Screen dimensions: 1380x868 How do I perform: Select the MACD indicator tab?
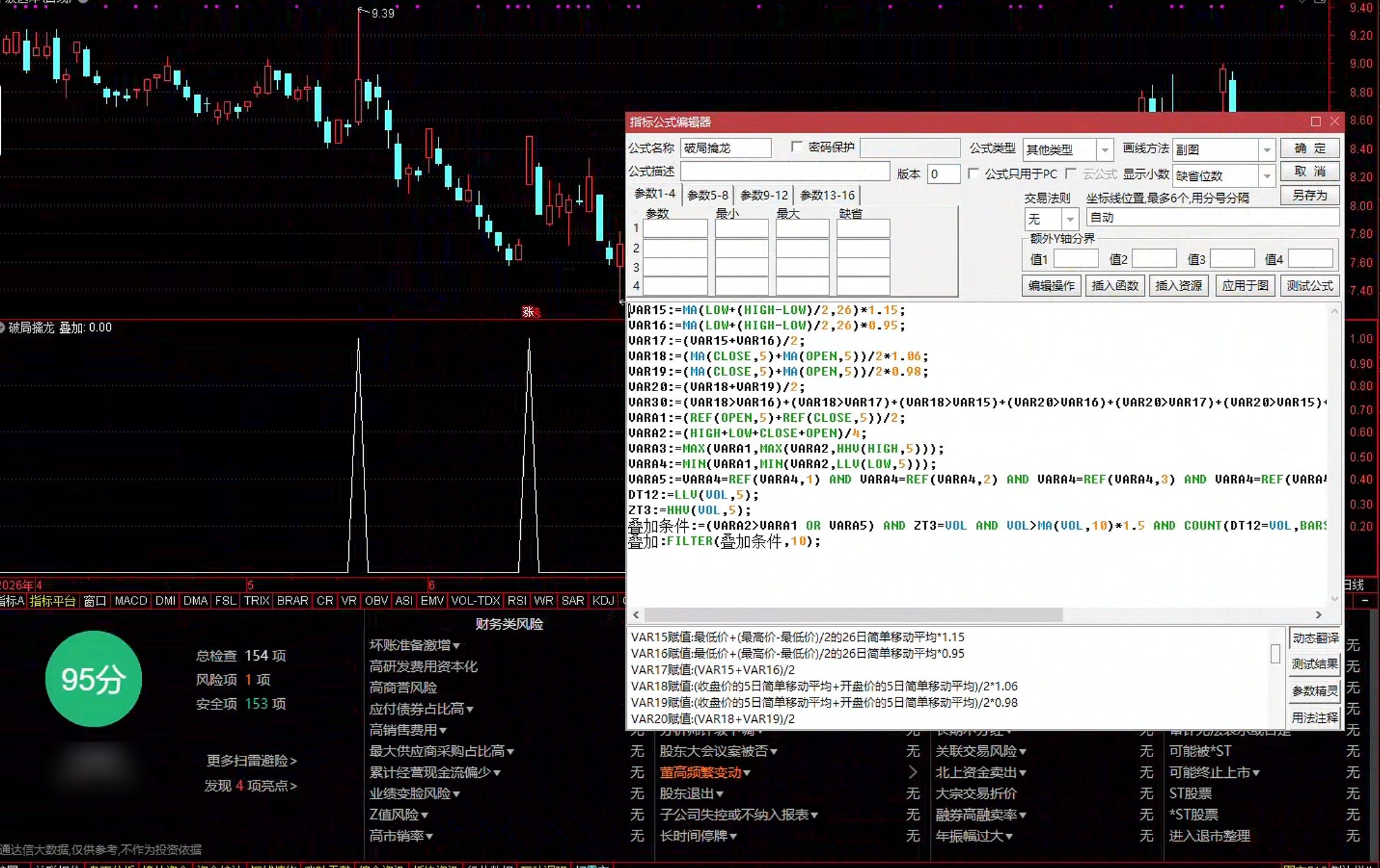click(131, 601)
